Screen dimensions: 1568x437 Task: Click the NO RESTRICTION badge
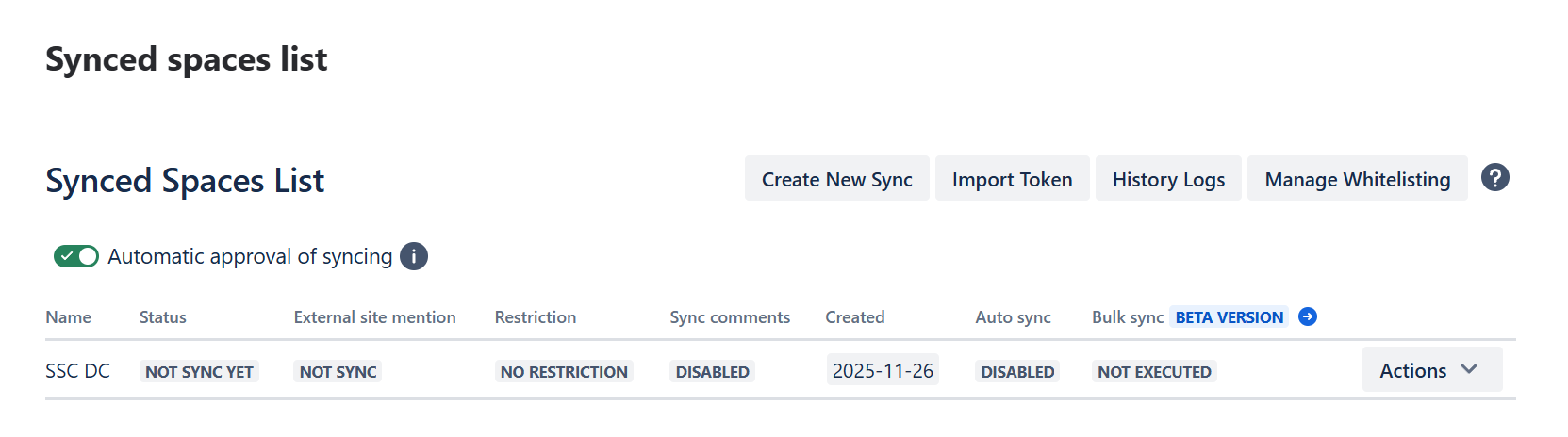[564, 372]
